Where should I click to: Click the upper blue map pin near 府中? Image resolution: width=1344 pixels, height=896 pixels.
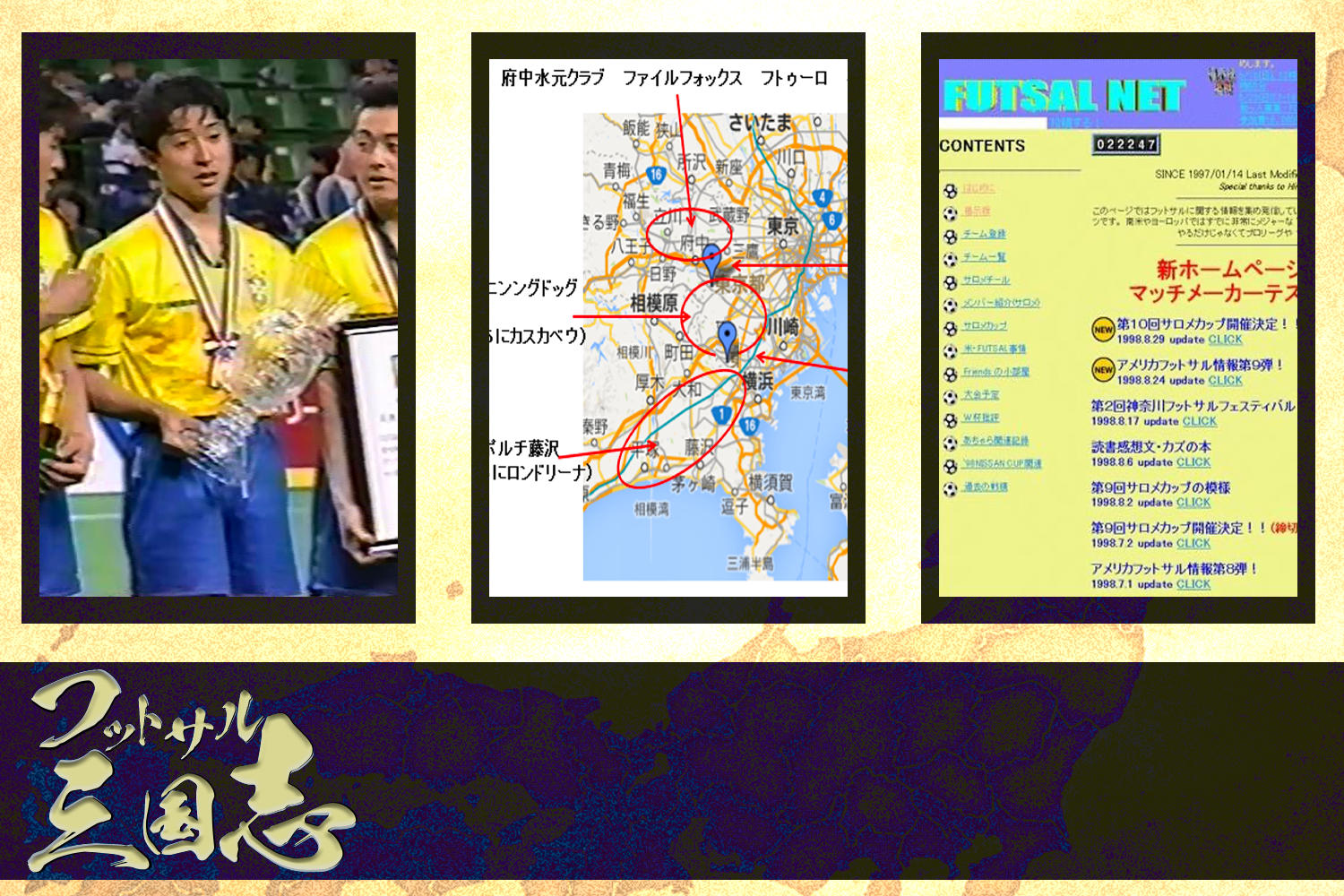click(x=711, y=260)
